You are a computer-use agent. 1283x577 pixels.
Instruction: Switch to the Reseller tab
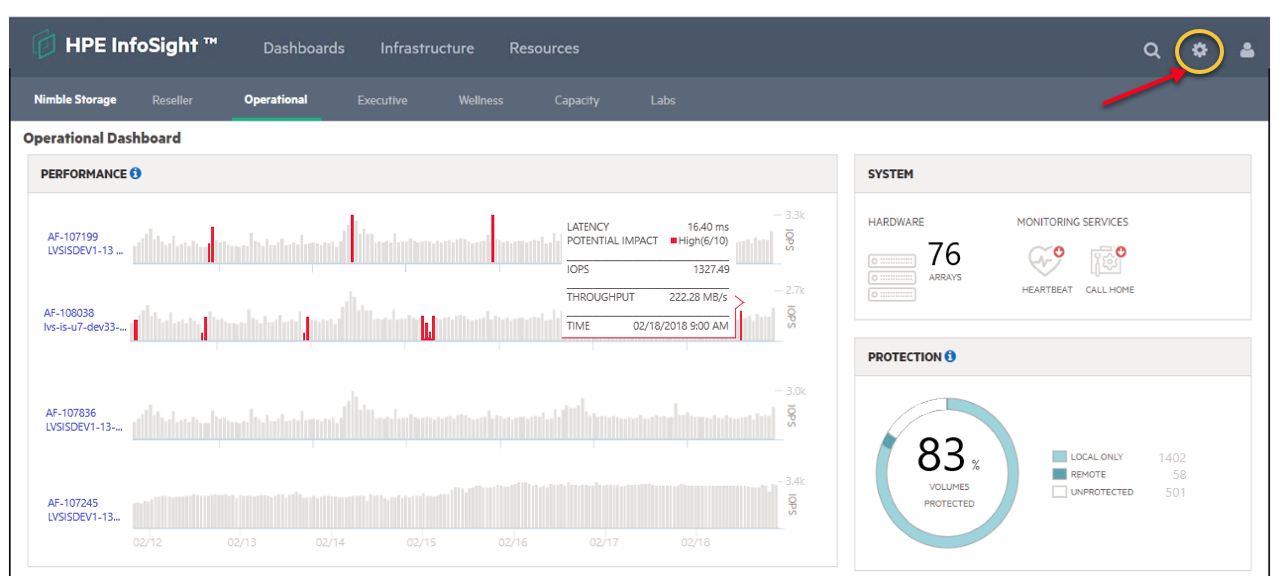pyautogui.click(x=172, y=100)
